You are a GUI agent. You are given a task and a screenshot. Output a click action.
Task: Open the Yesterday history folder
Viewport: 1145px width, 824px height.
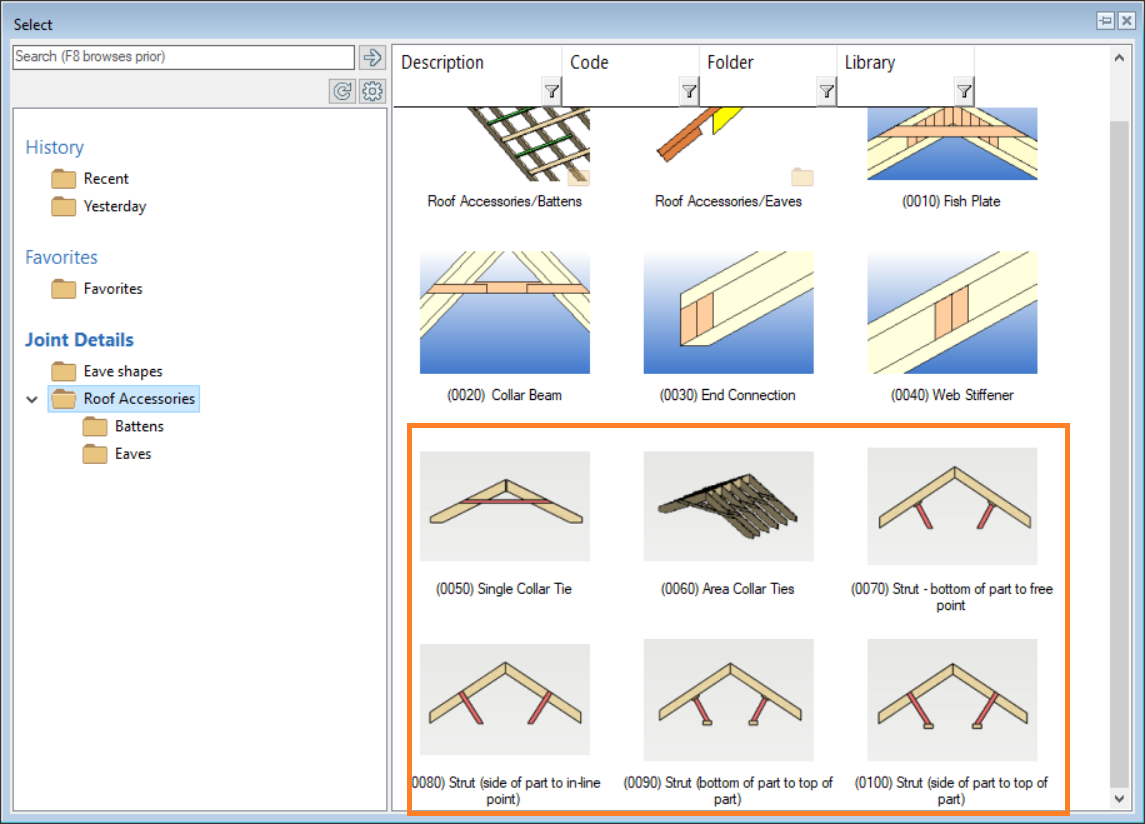(x=115, y=206)
